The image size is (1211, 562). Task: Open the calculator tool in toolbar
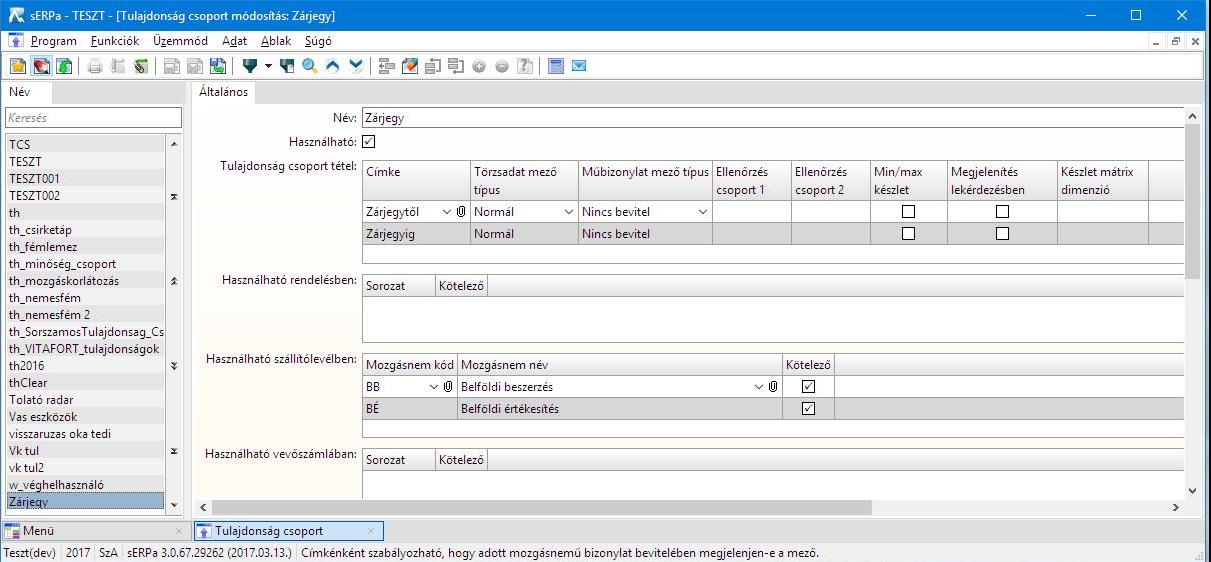point(556,66)
